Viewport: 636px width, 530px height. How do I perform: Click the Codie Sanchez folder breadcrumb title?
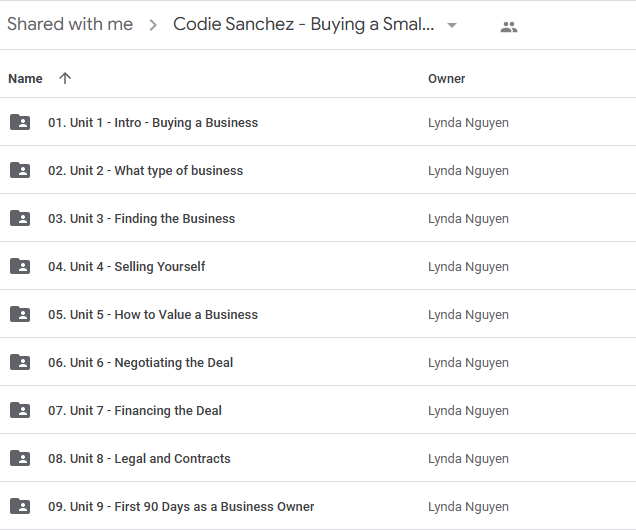[304, 25]
